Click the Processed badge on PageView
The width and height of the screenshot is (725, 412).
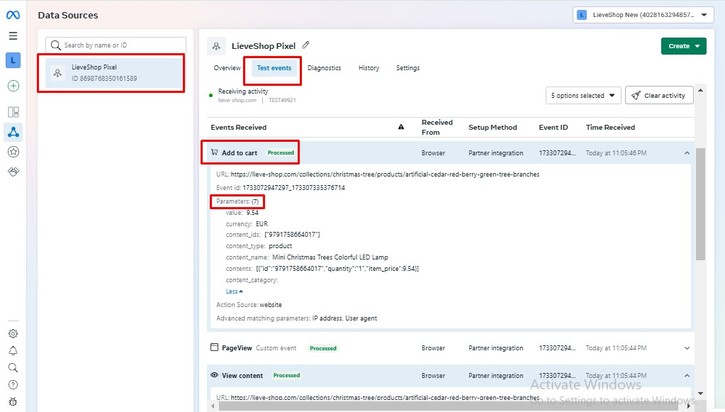pyautogui.click(x=323, y=348)
